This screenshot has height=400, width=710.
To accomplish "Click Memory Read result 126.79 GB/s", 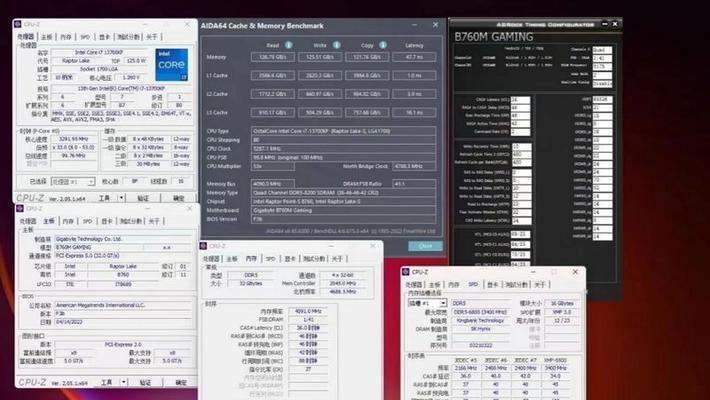I will [x=273, y=57].
